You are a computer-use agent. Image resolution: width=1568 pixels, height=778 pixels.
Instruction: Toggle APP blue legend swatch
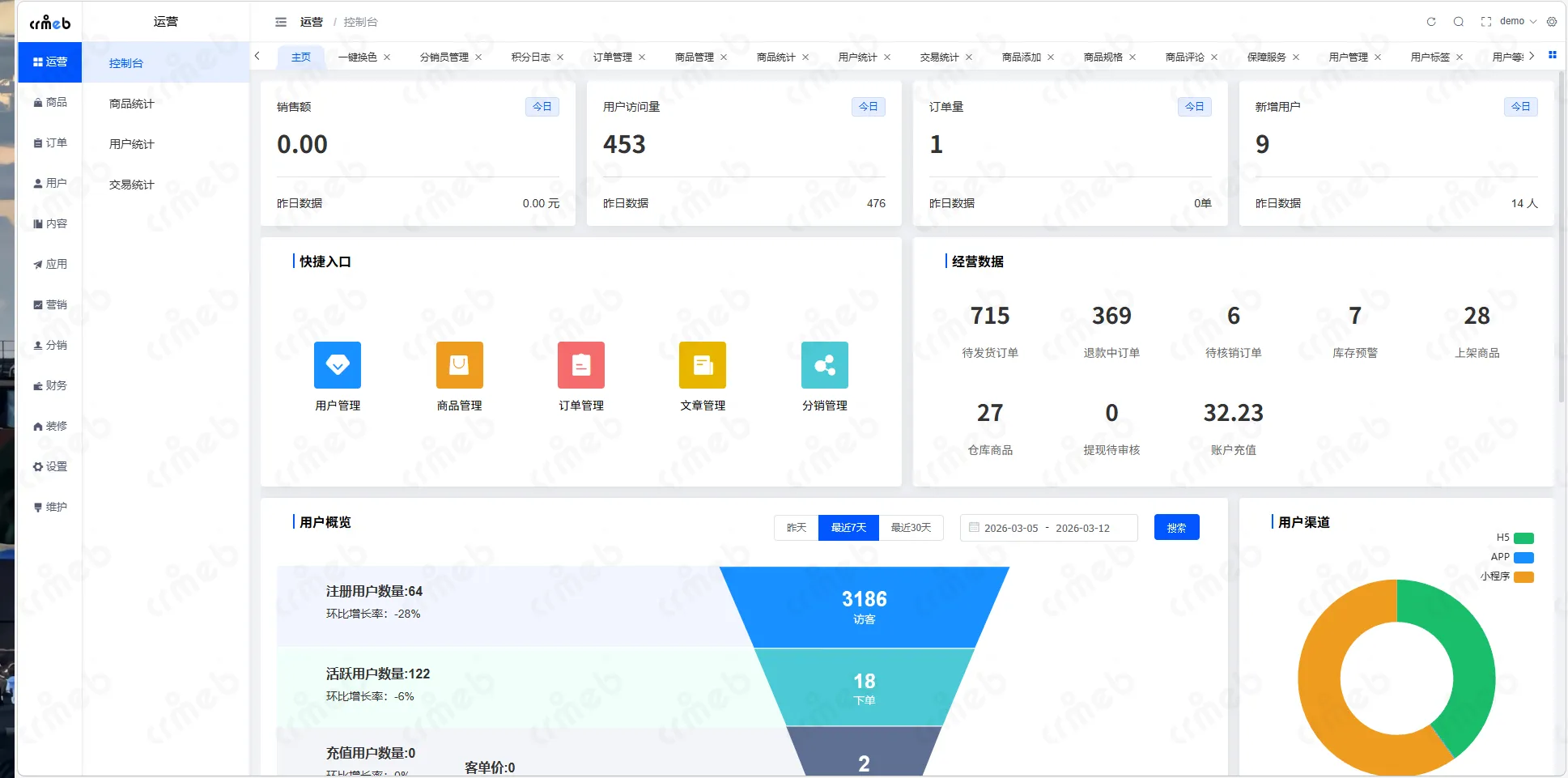point(1523,557)
